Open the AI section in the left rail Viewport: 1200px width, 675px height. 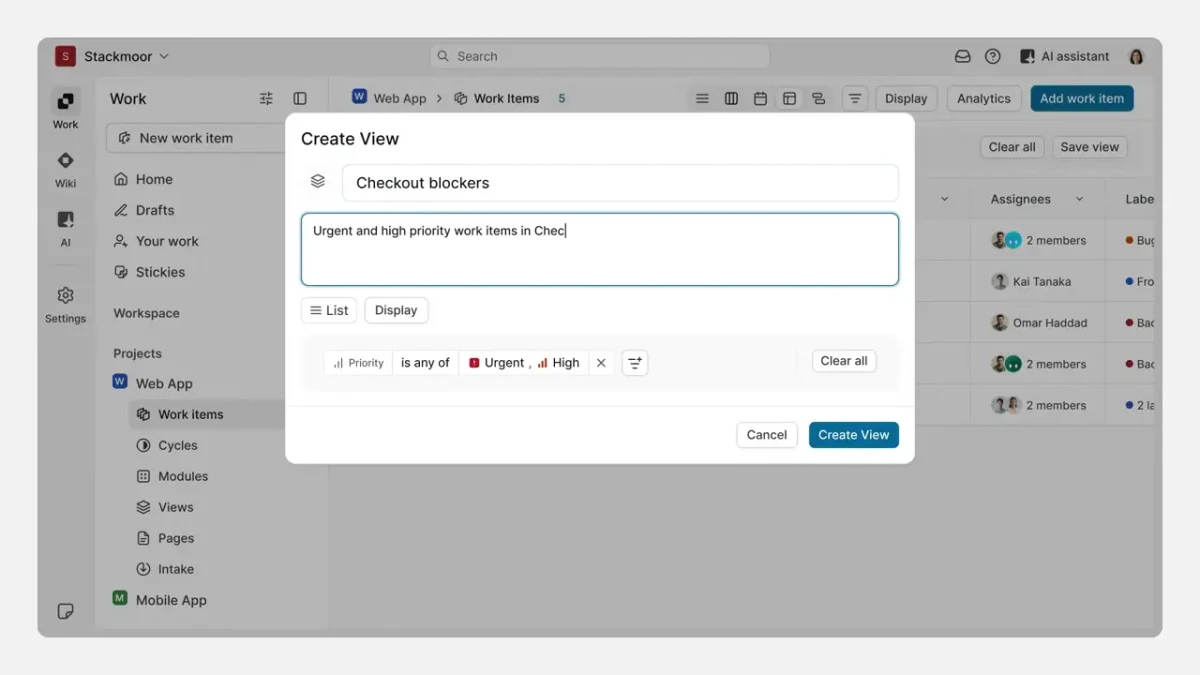click(x=65, y=228)
